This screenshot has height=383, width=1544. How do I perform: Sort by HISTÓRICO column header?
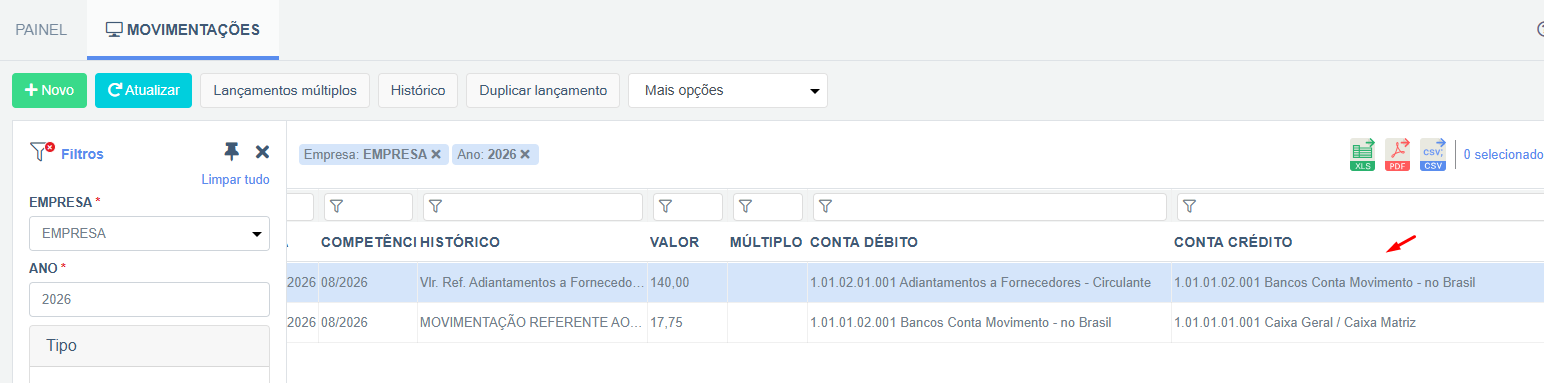(x=460, y=243)
